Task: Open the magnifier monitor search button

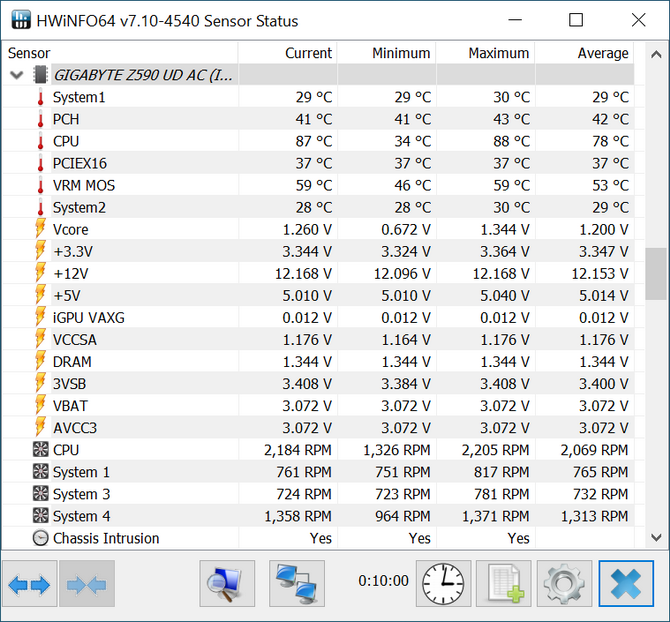Action: point(227,584)
